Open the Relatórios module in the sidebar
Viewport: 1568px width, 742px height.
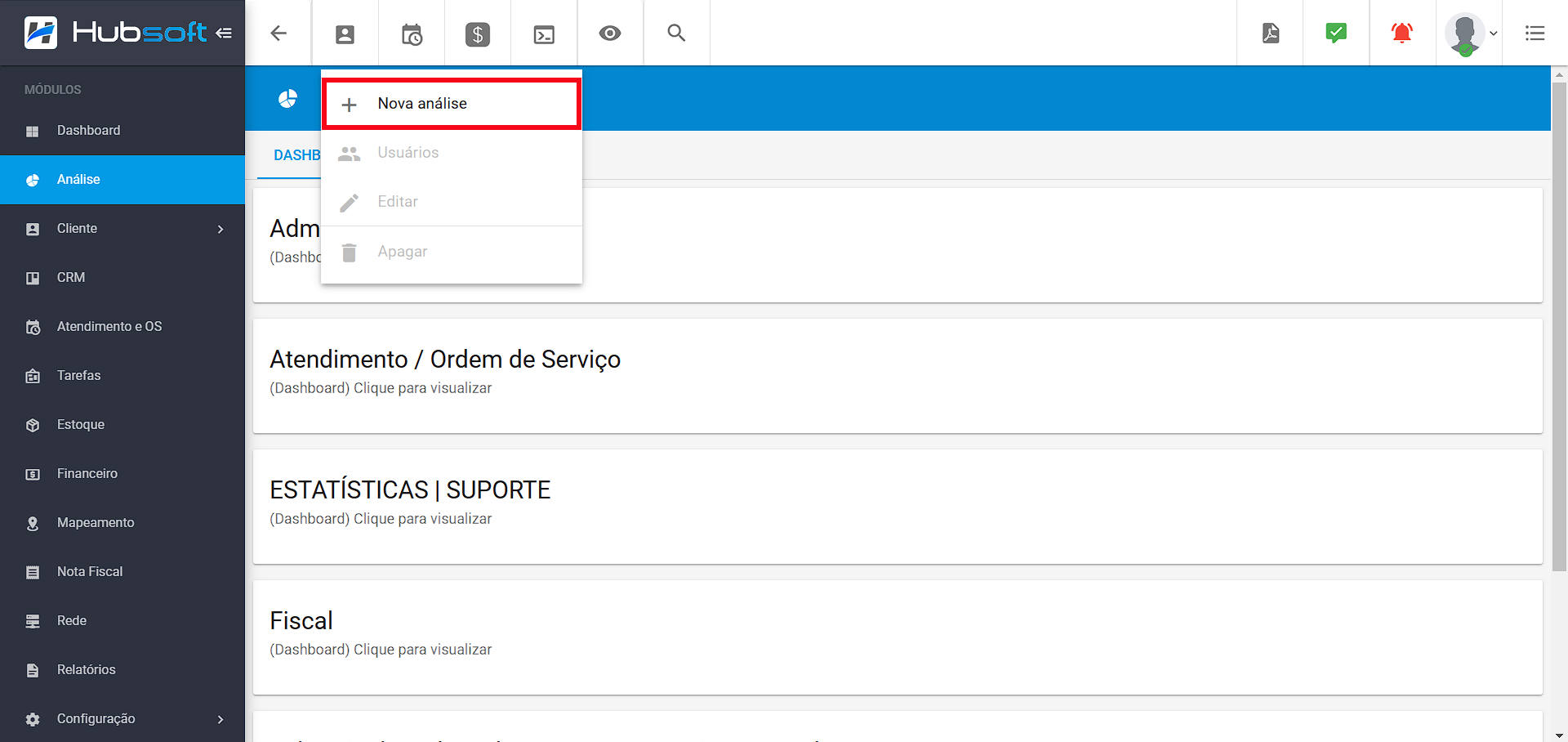[122, 670]
